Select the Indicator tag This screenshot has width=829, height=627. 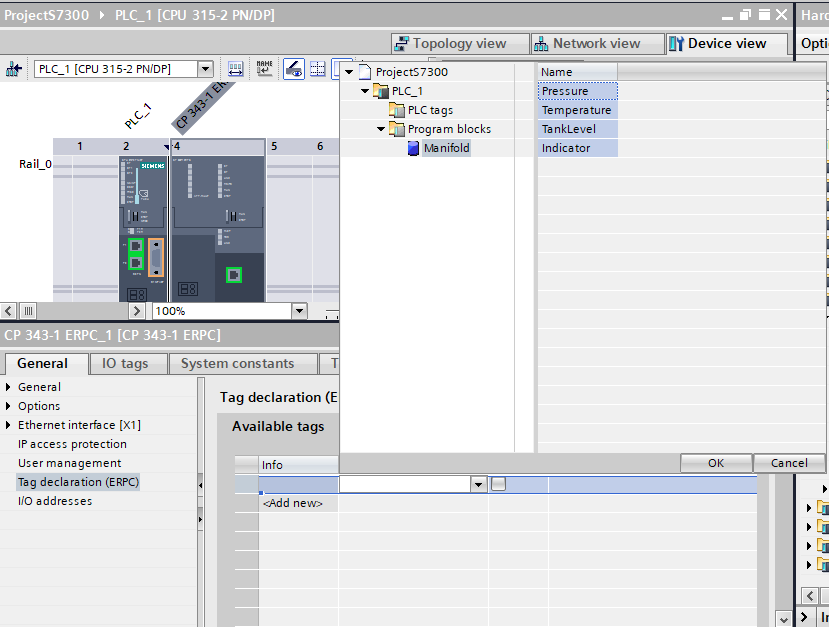(x=578, y=148)
